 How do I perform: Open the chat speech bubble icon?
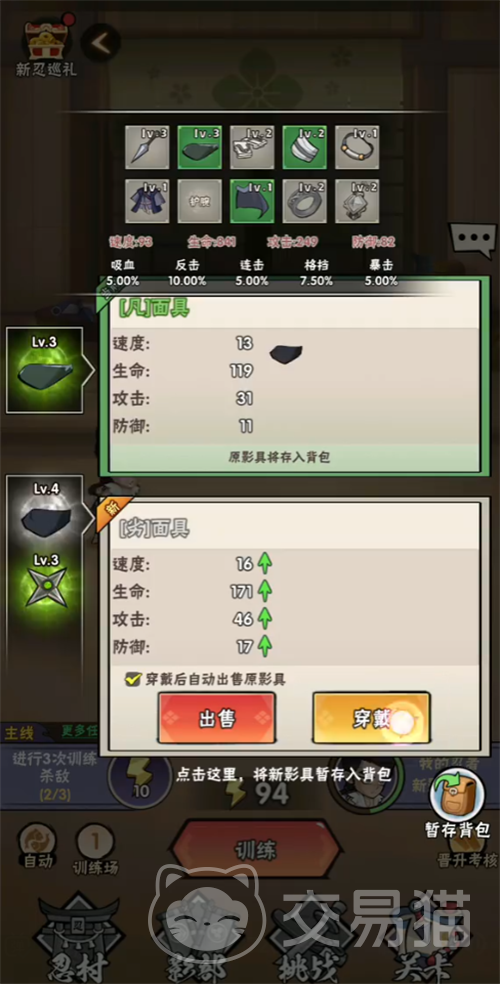pyautogui.click(x=472, y=240)
